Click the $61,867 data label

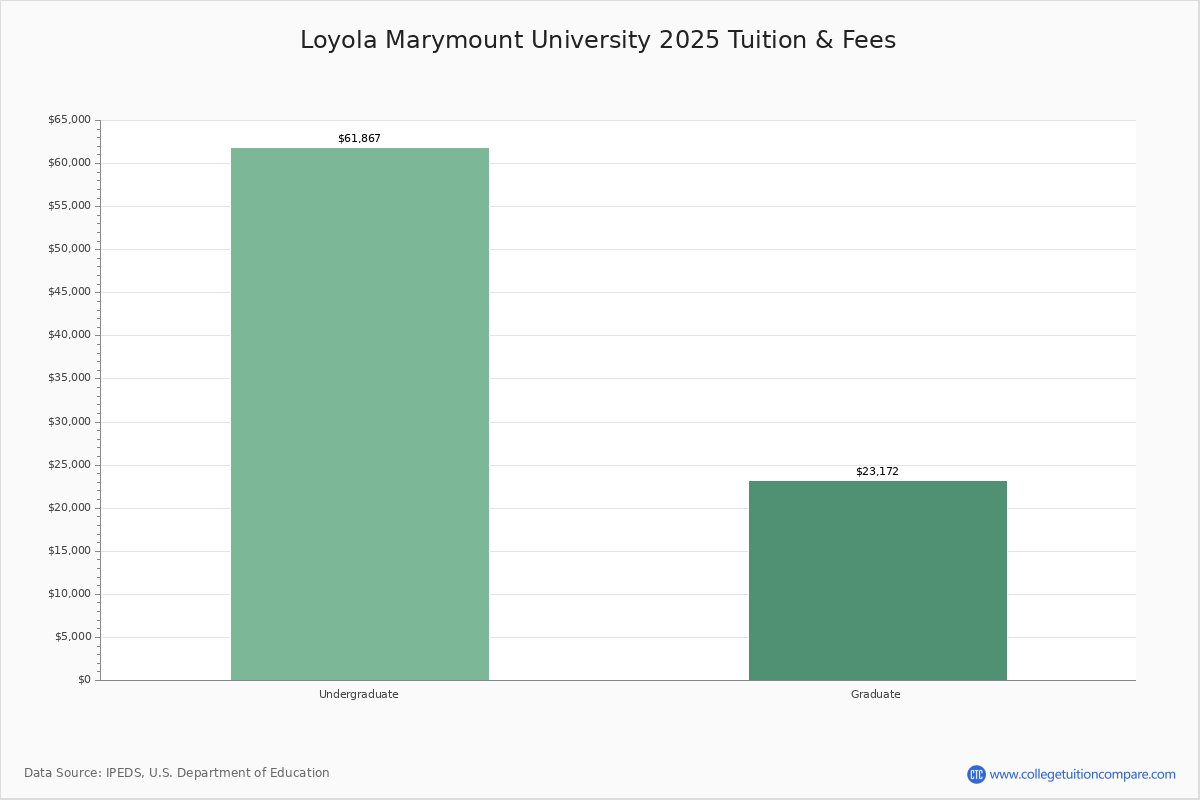click(359, 138)
